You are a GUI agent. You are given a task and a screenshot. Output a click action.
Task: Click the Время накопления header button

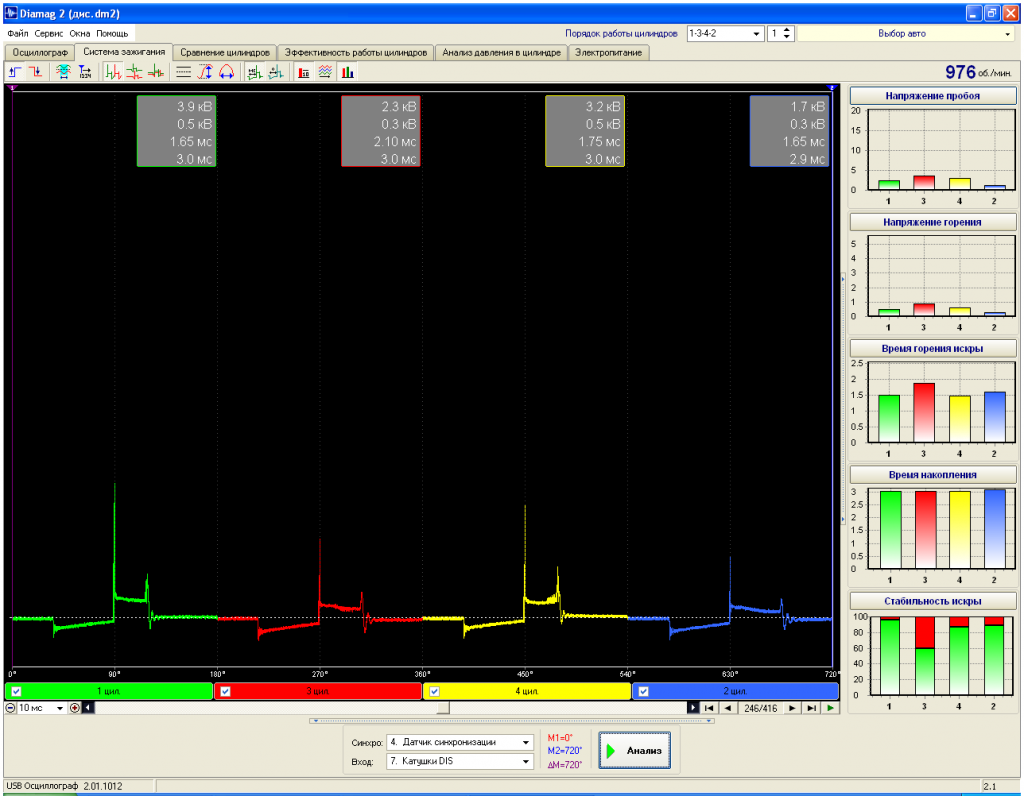[933, 475]
